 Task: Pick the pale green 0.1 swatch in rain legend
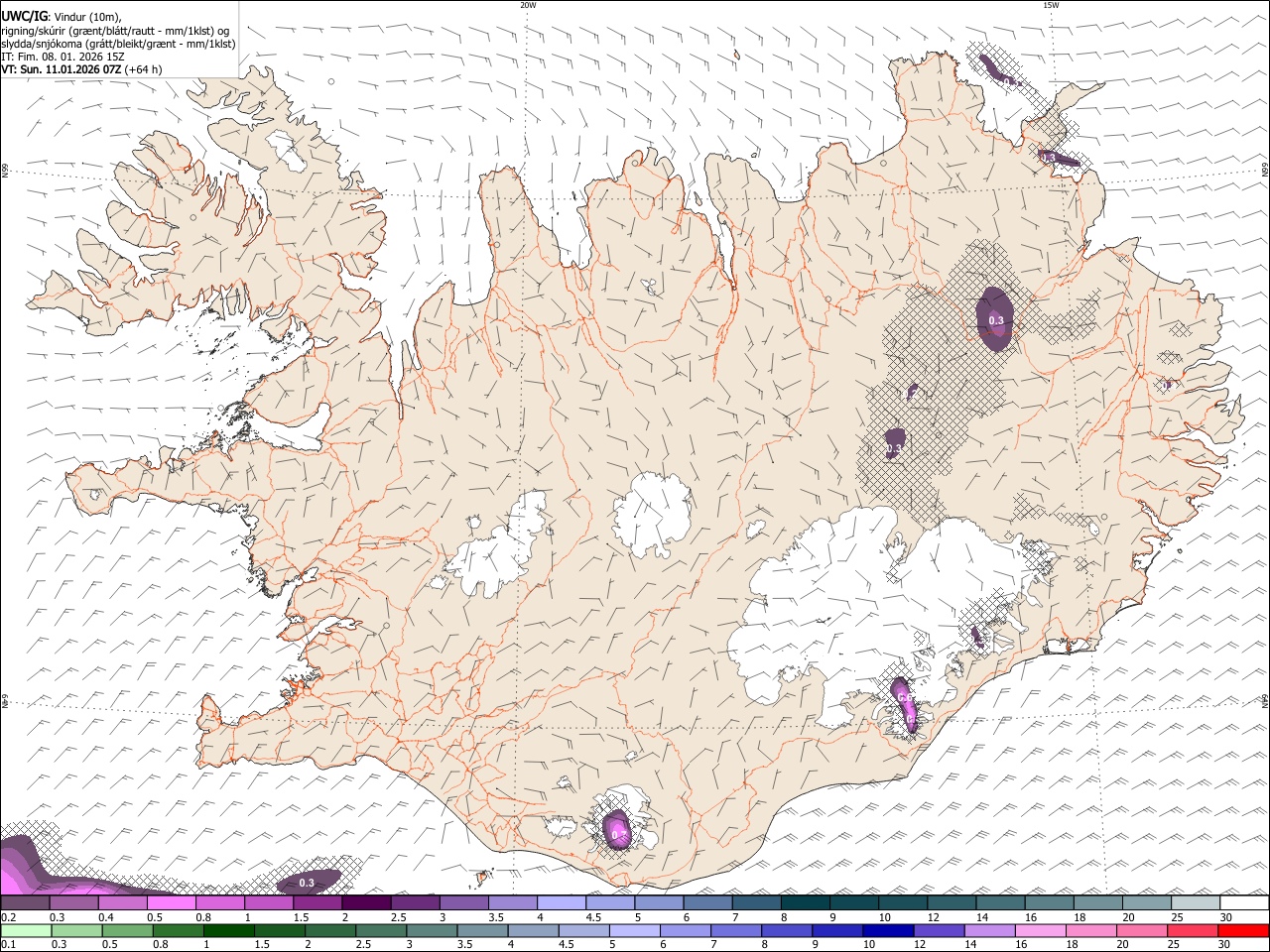click(25, 931)
